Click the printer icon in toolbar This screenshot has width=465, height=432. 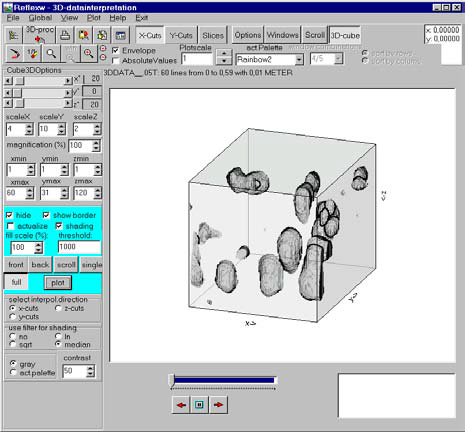pyautogui.click(x=65, y=35)
